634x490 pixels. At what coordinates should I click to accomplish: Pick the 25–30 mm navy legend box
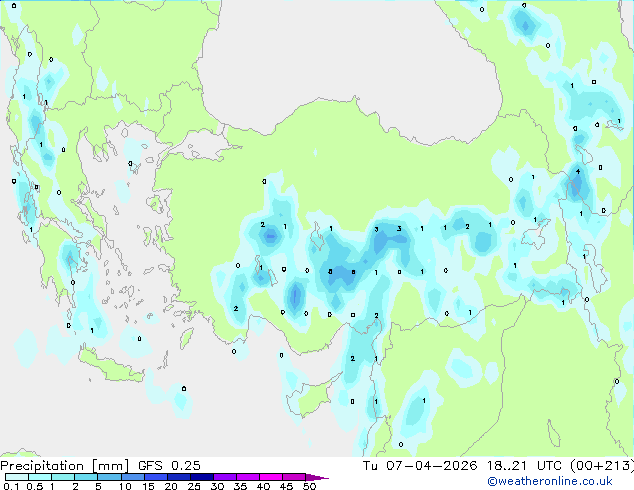pos(202,477)
